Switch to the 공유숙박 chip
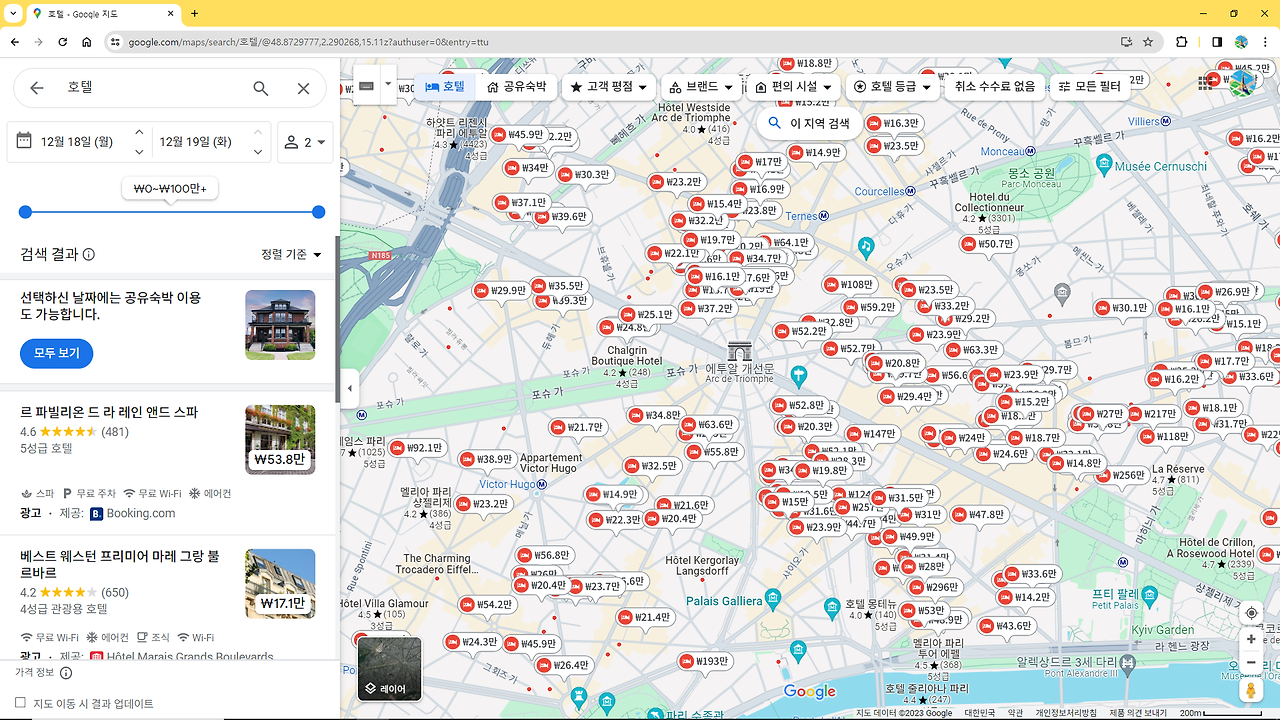The image size is (1280, 720). pyautogui.click(x=516, y=86)
